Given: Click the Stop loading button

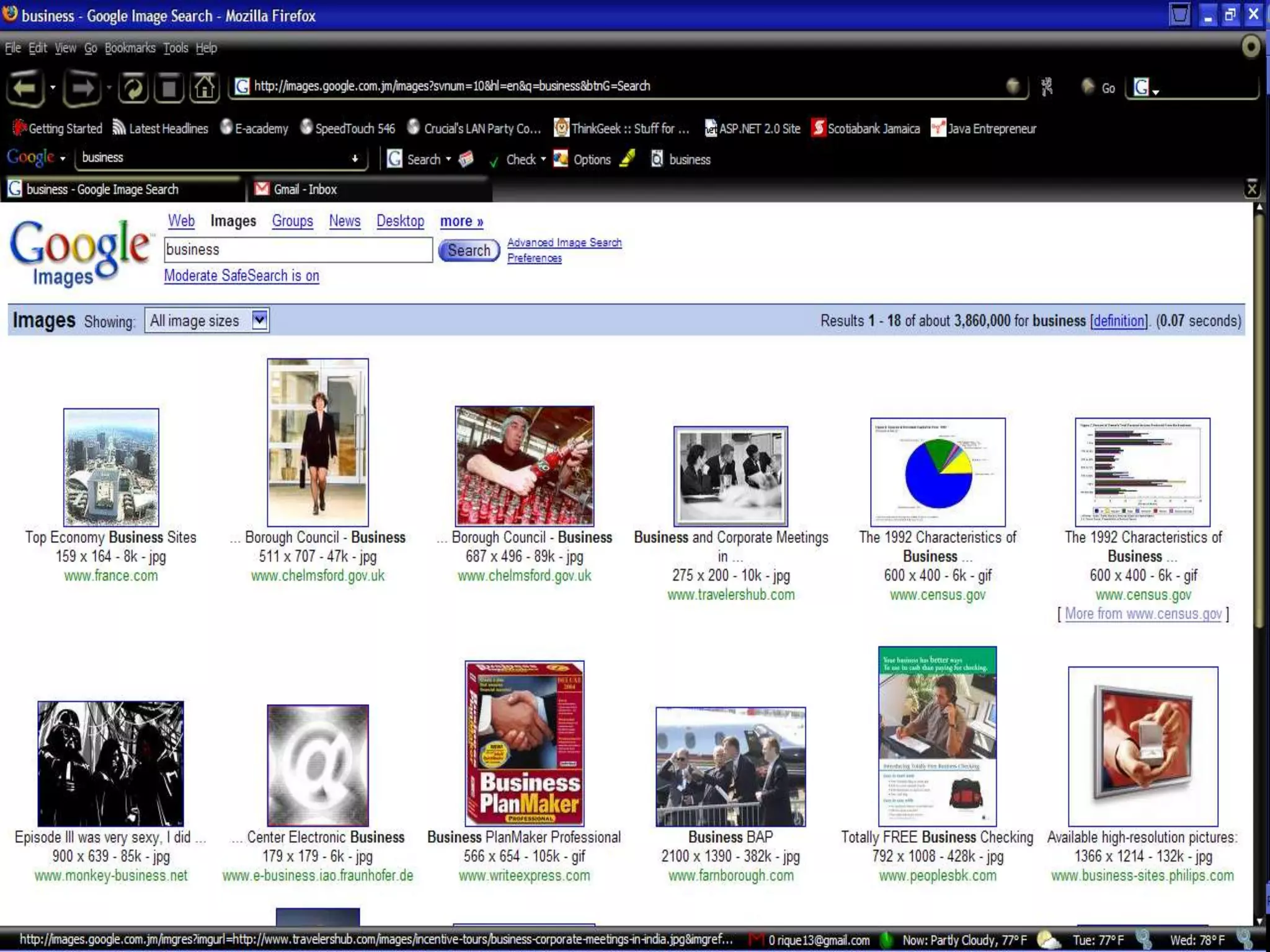Looking at the screenshot, I should coord(169,87).
